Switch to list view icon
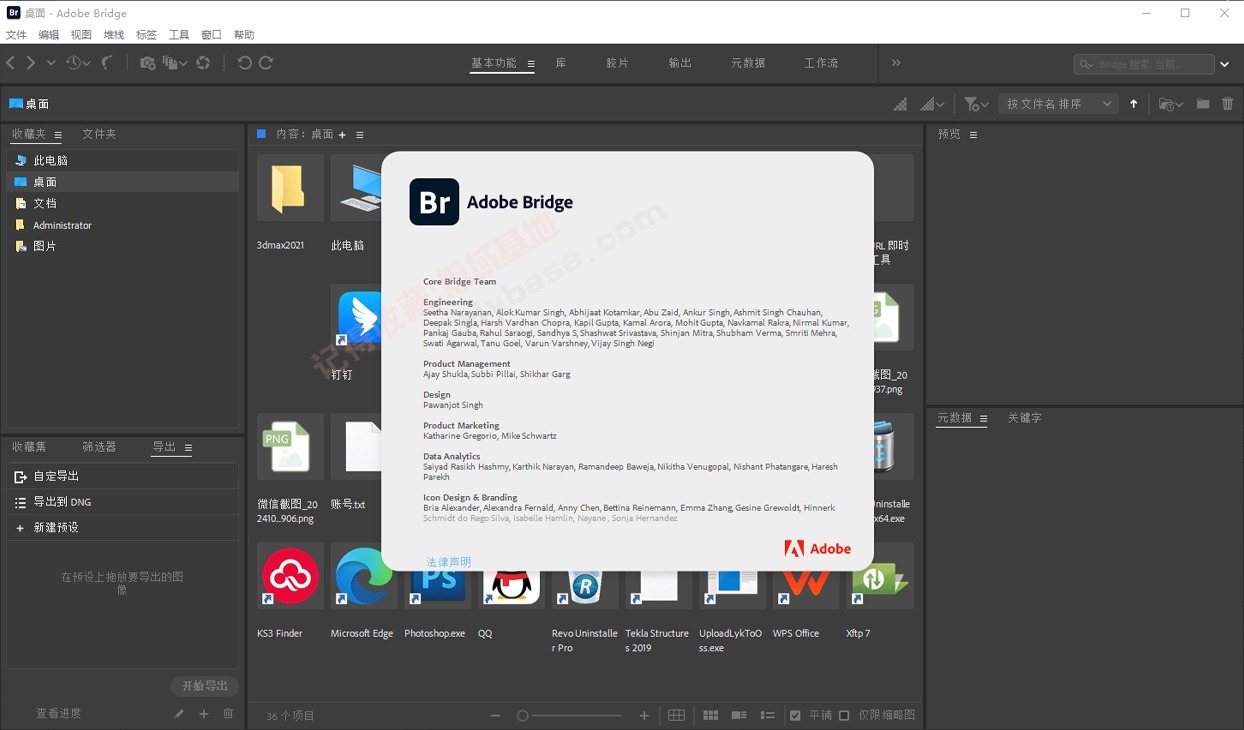This screenshot has height=730, width=1244. coord(768,715)
